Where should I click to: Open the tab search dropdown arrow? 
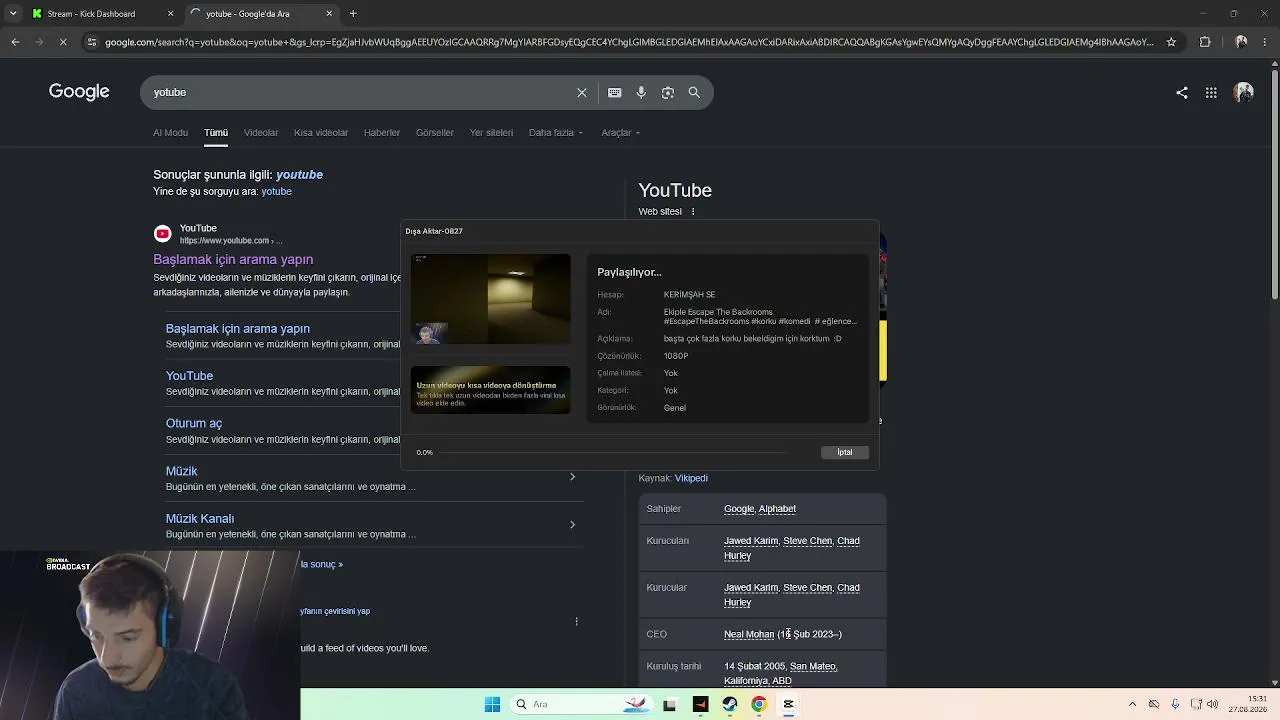[13, 14]
